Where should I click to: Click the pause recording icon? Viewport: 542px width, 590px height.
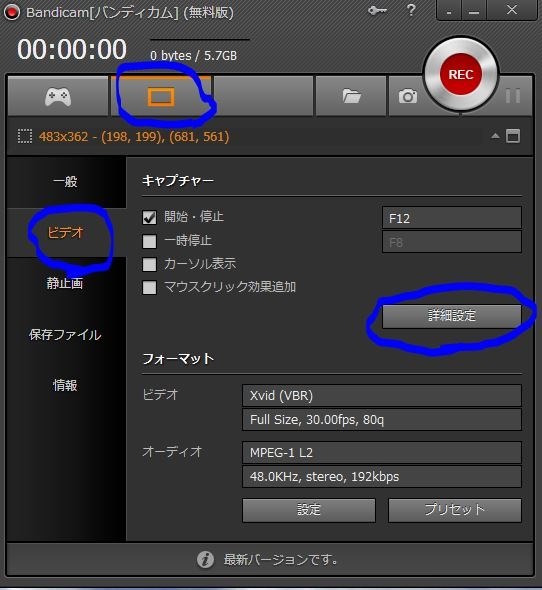click(513, 96)
